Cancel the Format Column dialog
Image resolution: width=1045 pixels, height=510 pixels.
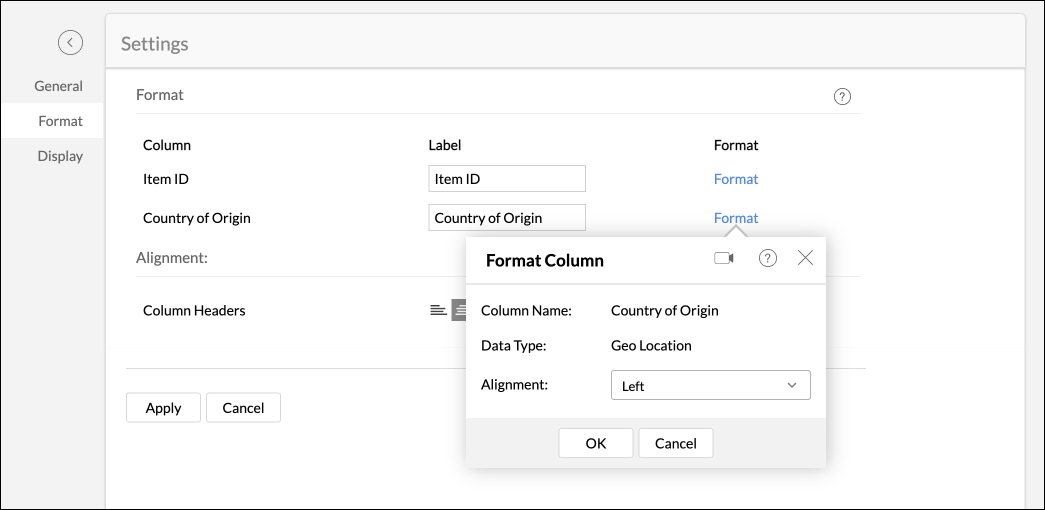[675, 443]
